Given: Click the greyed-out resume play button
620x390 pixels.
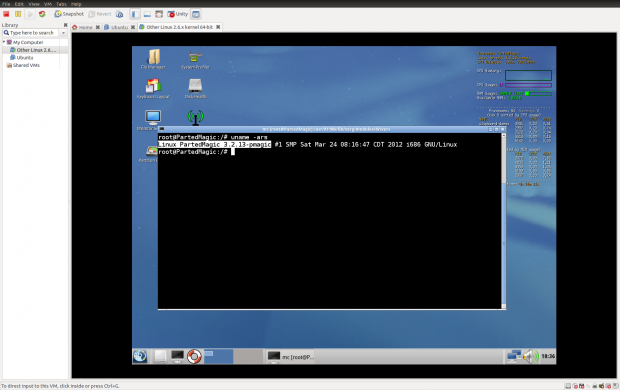Looking at the screenshot, I should coord(30,14).
